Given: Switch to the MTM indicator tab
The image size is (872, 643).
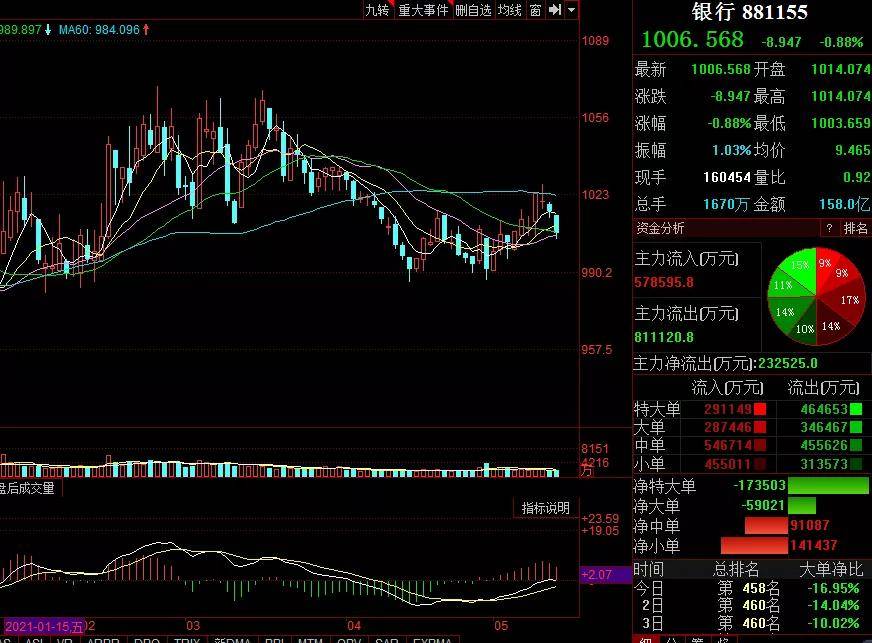Looking at the screenshot, I should coord(310,639).
